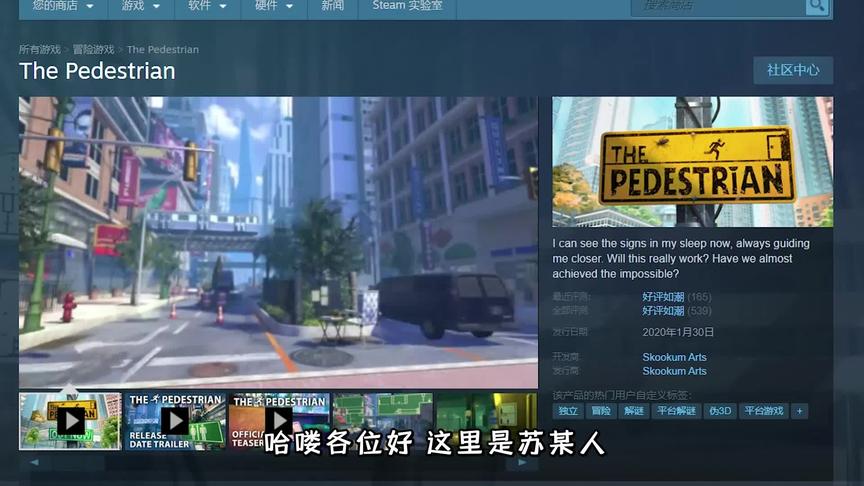Click the plus button to add tags
The height and width of the screenshot is (486, 864).
point(800,411)
